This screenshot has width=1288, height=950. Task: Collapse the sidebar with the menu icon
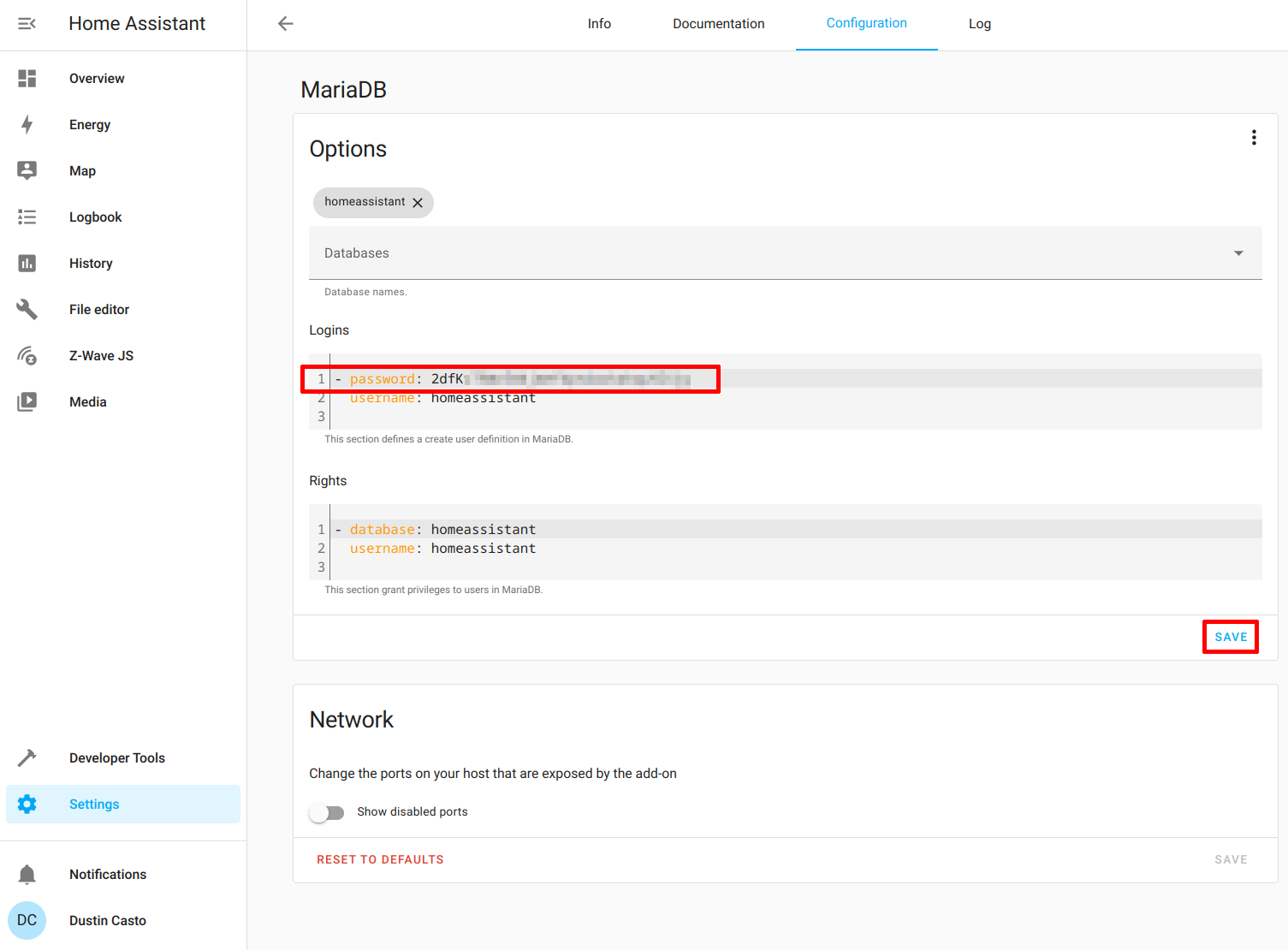(27, 23)
